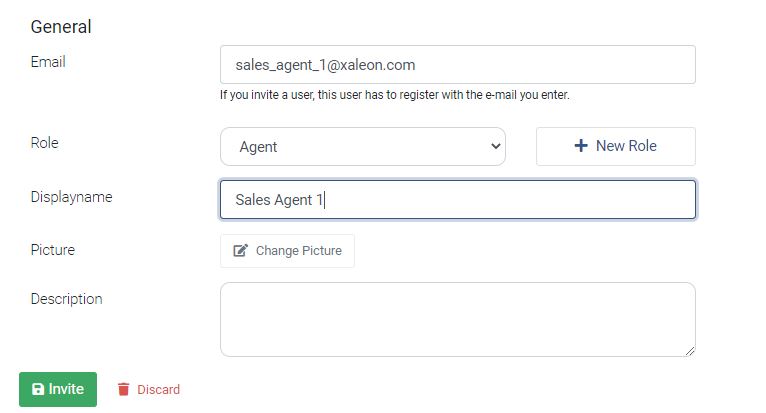Place cursor in the Displayname field

(x=458, y=199)
